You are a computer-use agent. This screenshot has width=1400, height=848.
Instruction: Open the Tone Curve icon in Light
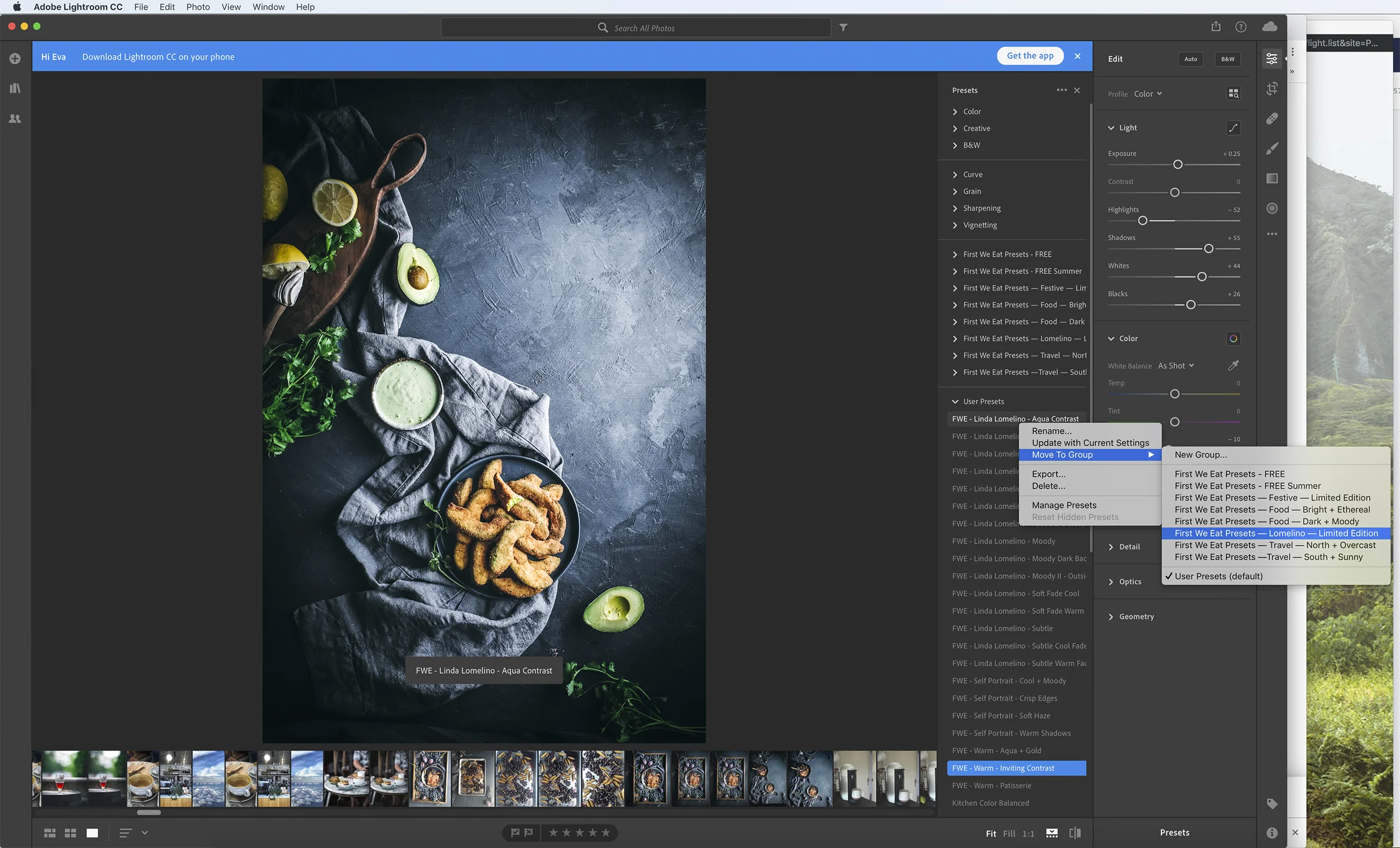(1233, 128)
